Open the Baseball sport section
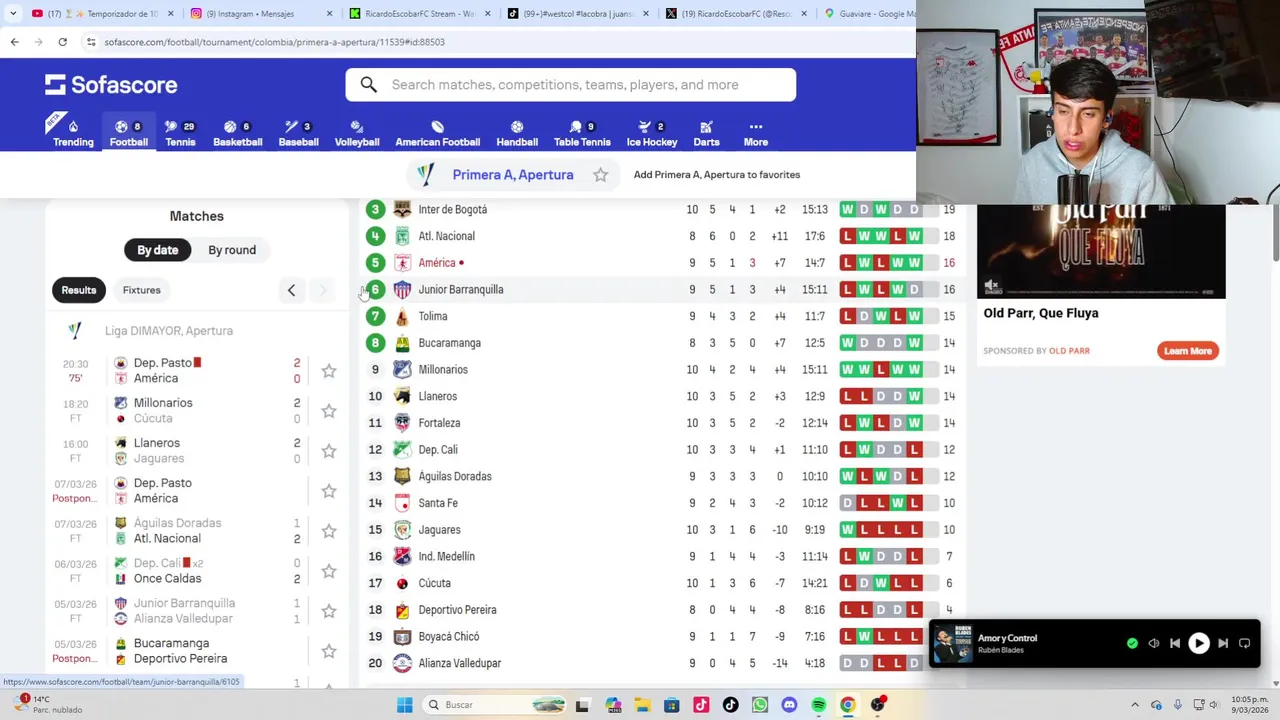This screenshot has height=720, width=1280. pyautogui.click(x=298, y=133)
